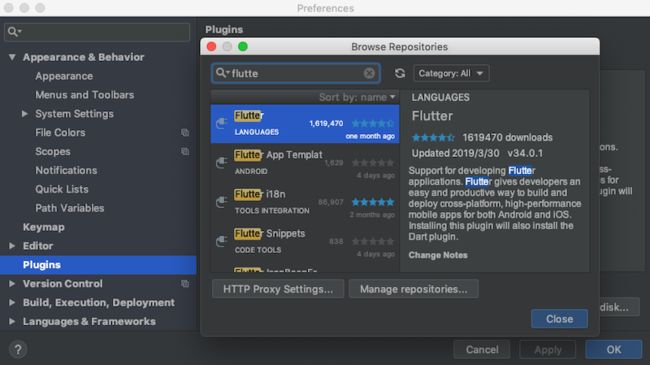This screenshot has height=365, width=650.
Task: Click the star rating of Flutter i18n
Action: tap(373, 202)
